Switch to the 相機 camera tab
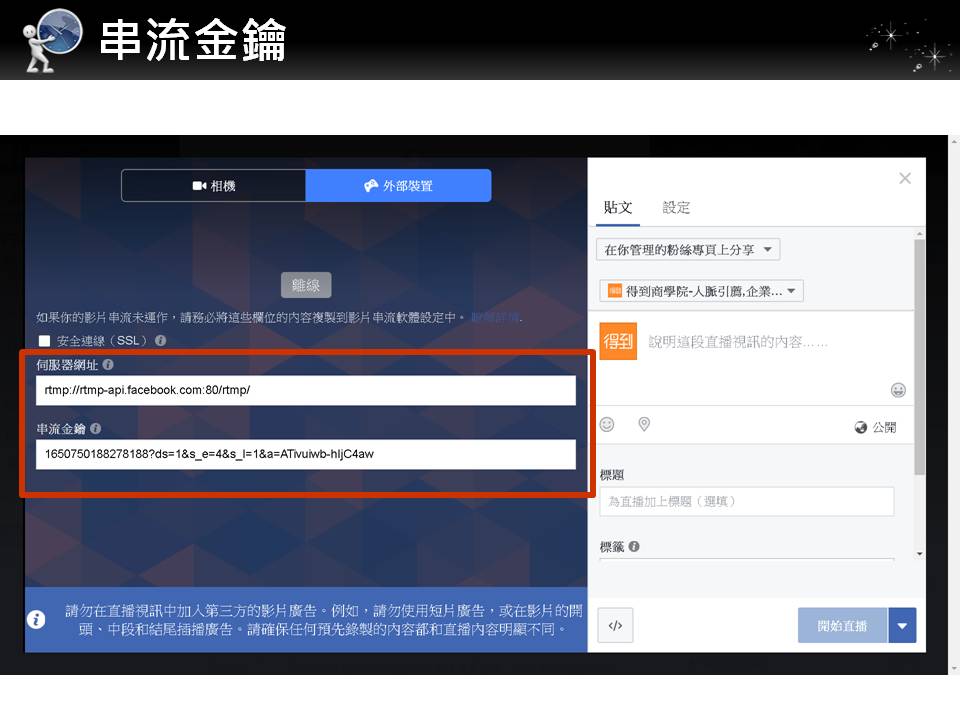 pos(214,186)
